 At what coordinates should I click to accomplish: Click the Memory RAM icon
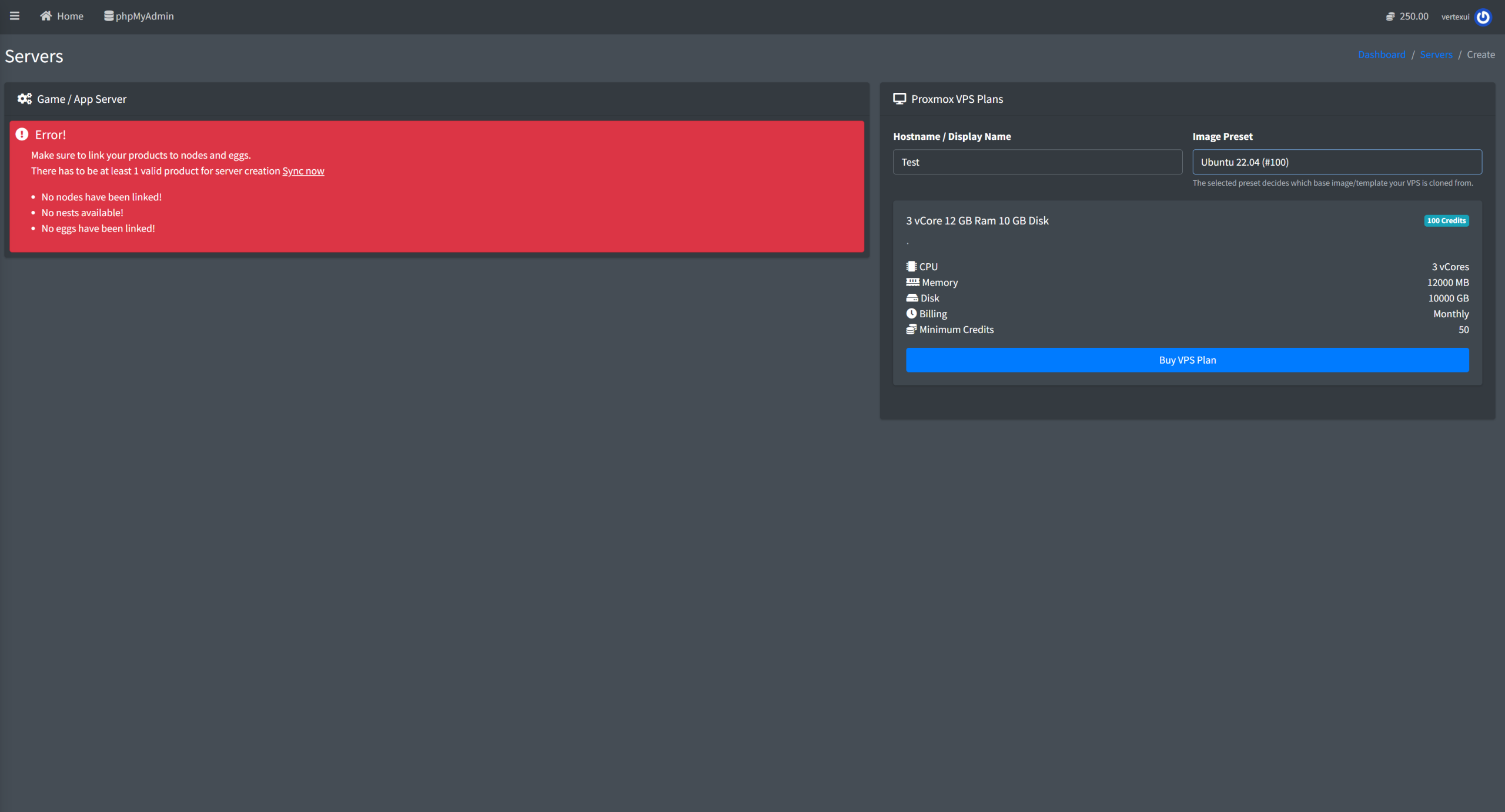tap(912, 282)
